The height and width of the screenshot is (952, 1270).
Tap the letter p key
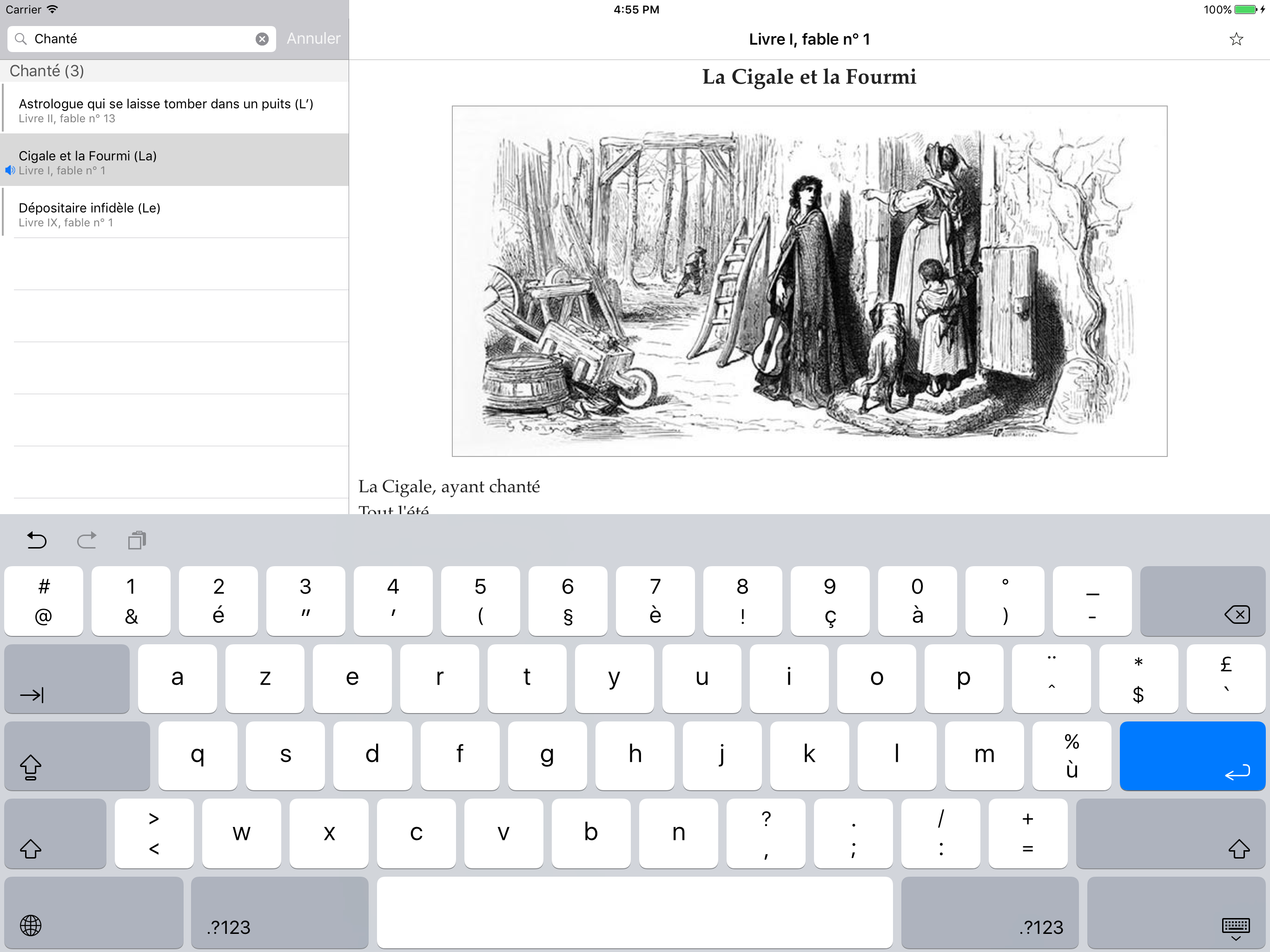pos(964,679)
